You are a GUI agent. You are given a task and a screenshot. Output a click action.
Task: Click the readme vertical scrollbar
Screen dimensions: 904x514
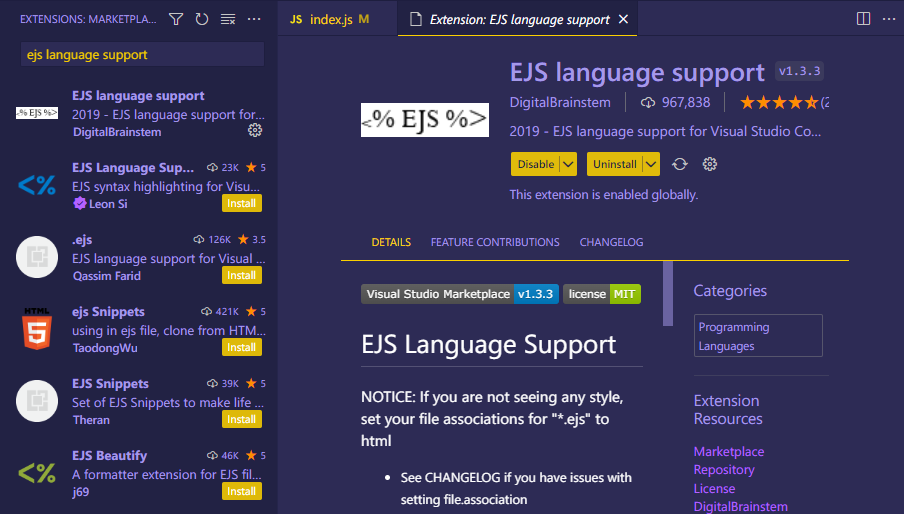(x=668, y=294)
